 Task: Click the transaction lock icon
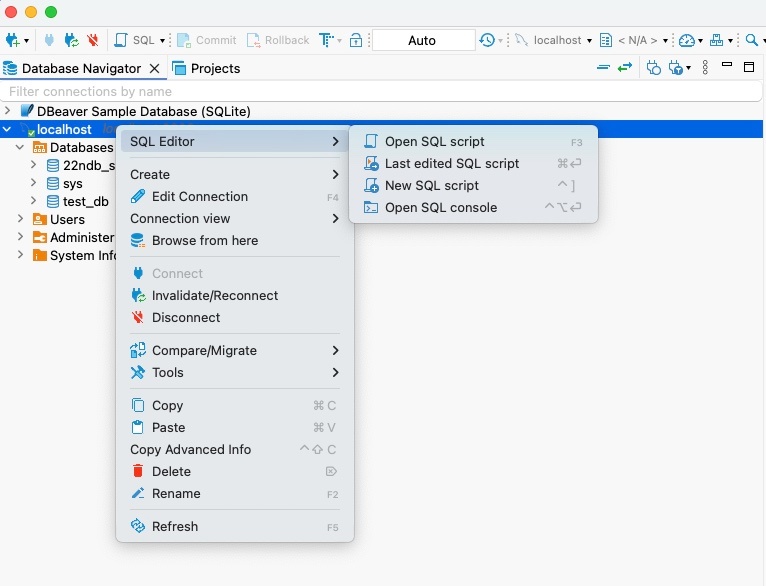(x=356, y=40)
